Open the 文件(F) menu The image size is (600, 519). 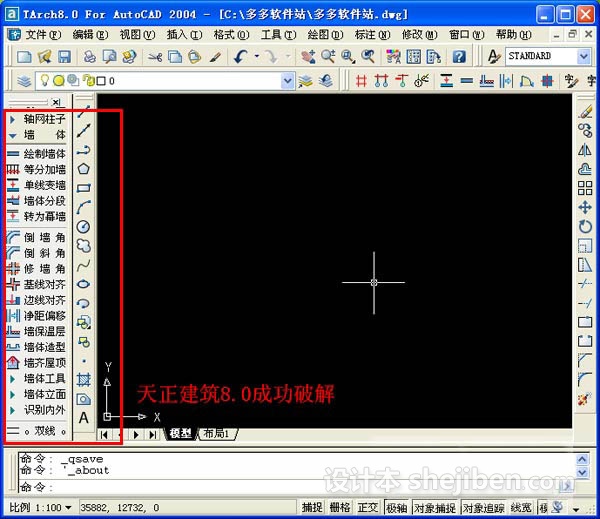43,35
